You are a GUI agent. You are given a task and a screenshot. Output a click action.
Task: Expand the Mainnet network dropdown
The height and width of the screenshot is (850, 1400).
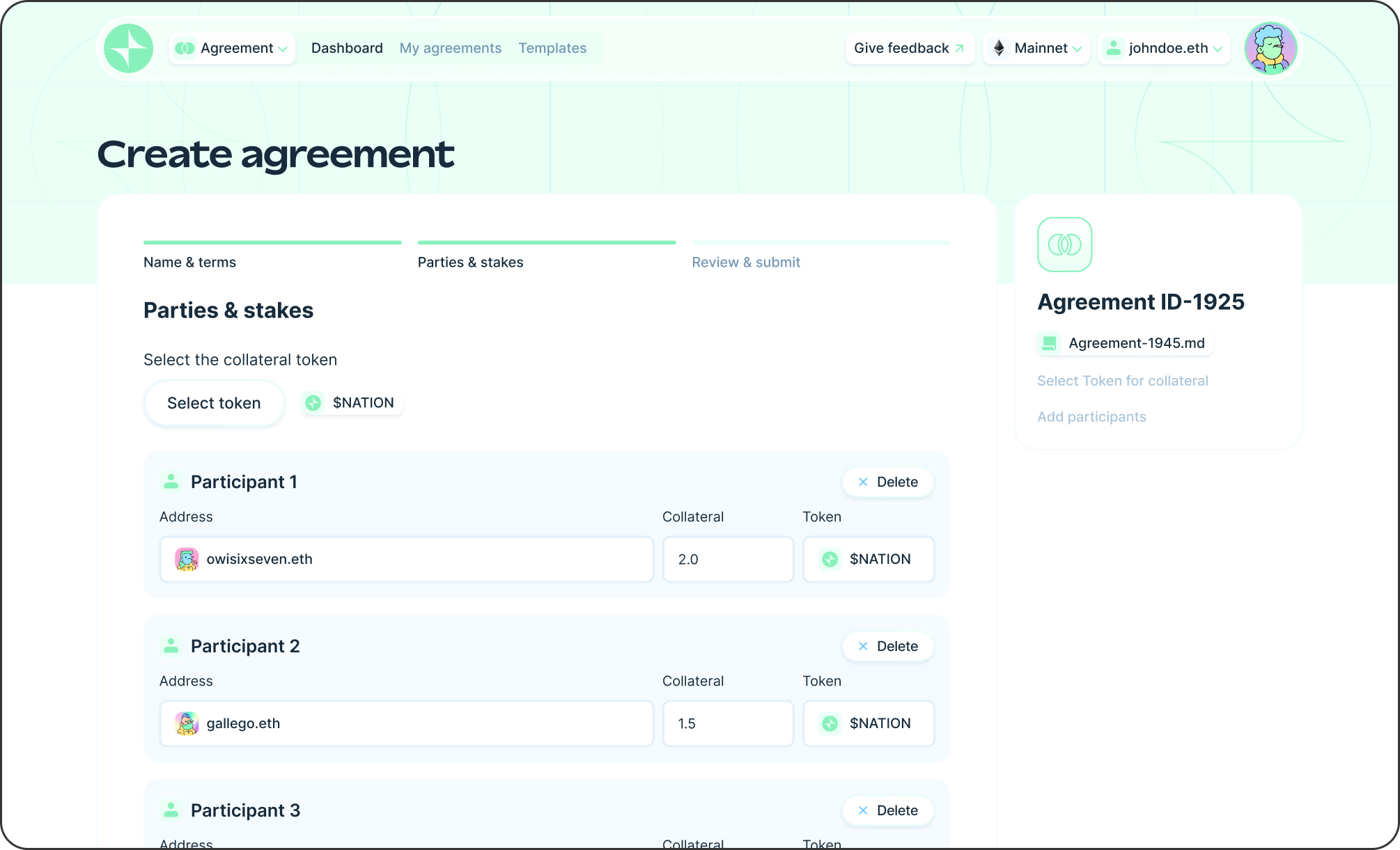(x=1036, y=48)
